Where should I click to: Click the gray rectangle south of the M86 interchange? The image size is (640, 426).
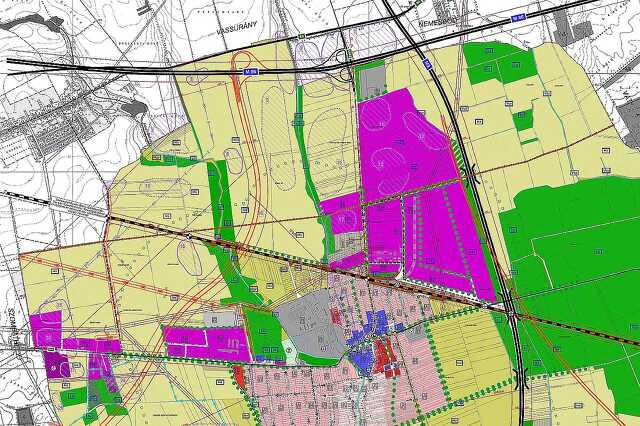click(372, 83)
